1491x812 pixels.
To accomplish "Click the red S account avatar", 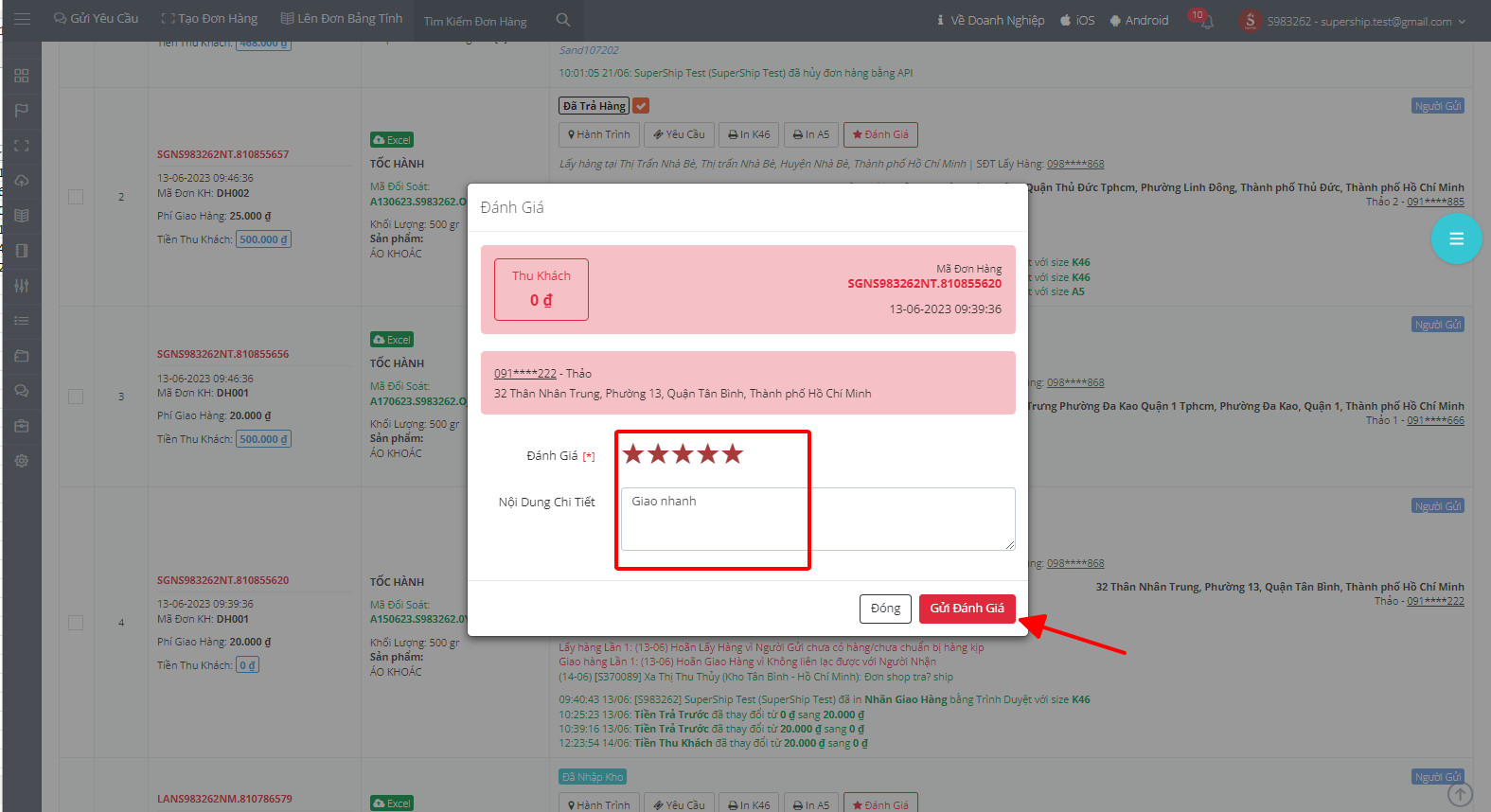I will coord(1250,20).
